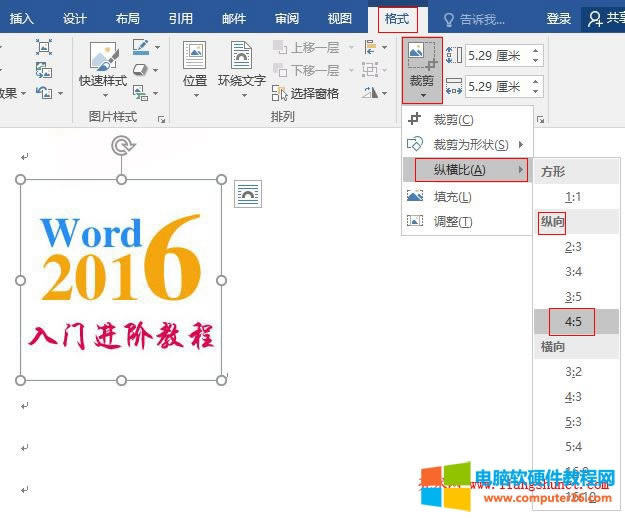Image resolution: width=625 pixels, height=518 pixels.
Task: Open the 快速样式 gallery
Action: click(103, 70)
